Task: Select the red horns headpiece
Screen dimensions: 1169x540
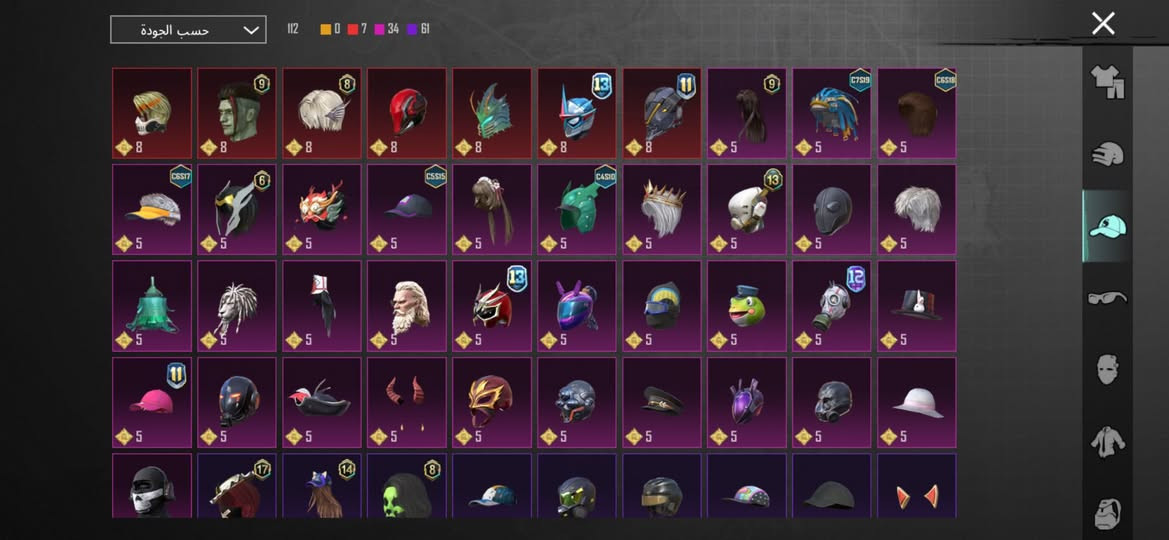Action: tap(406, 402)
